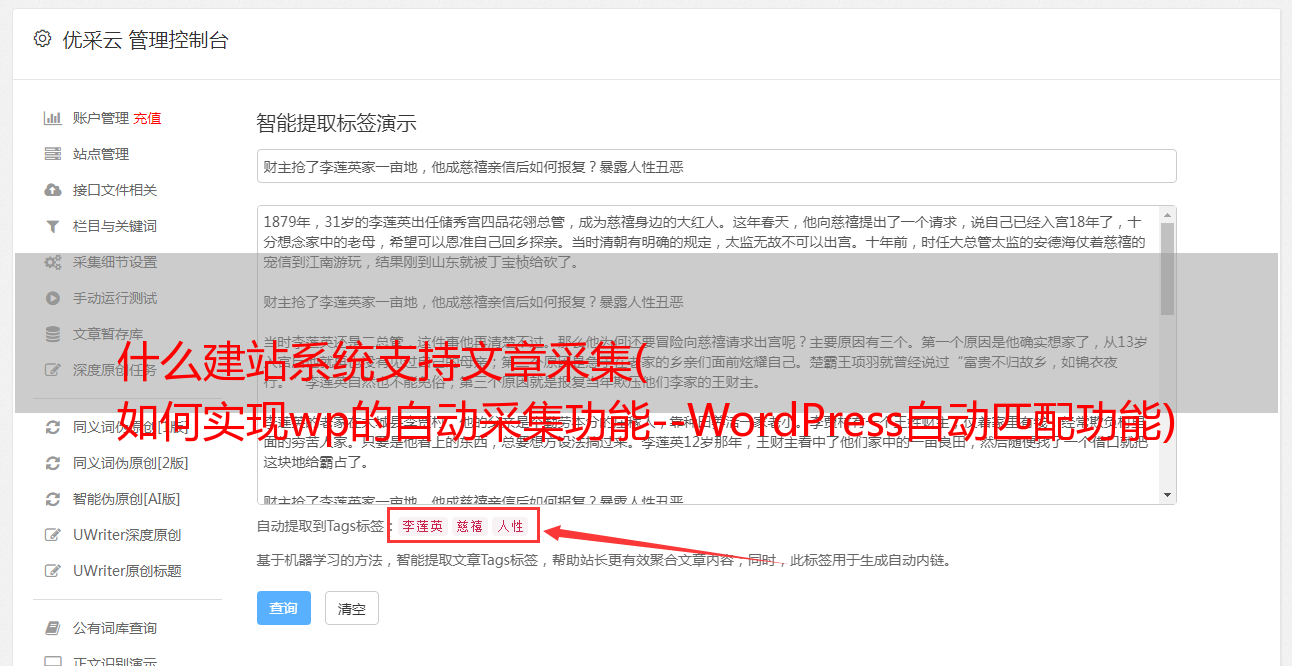
Task: Select 手动运行测试 in the sidebar
Action: (115, 298)
